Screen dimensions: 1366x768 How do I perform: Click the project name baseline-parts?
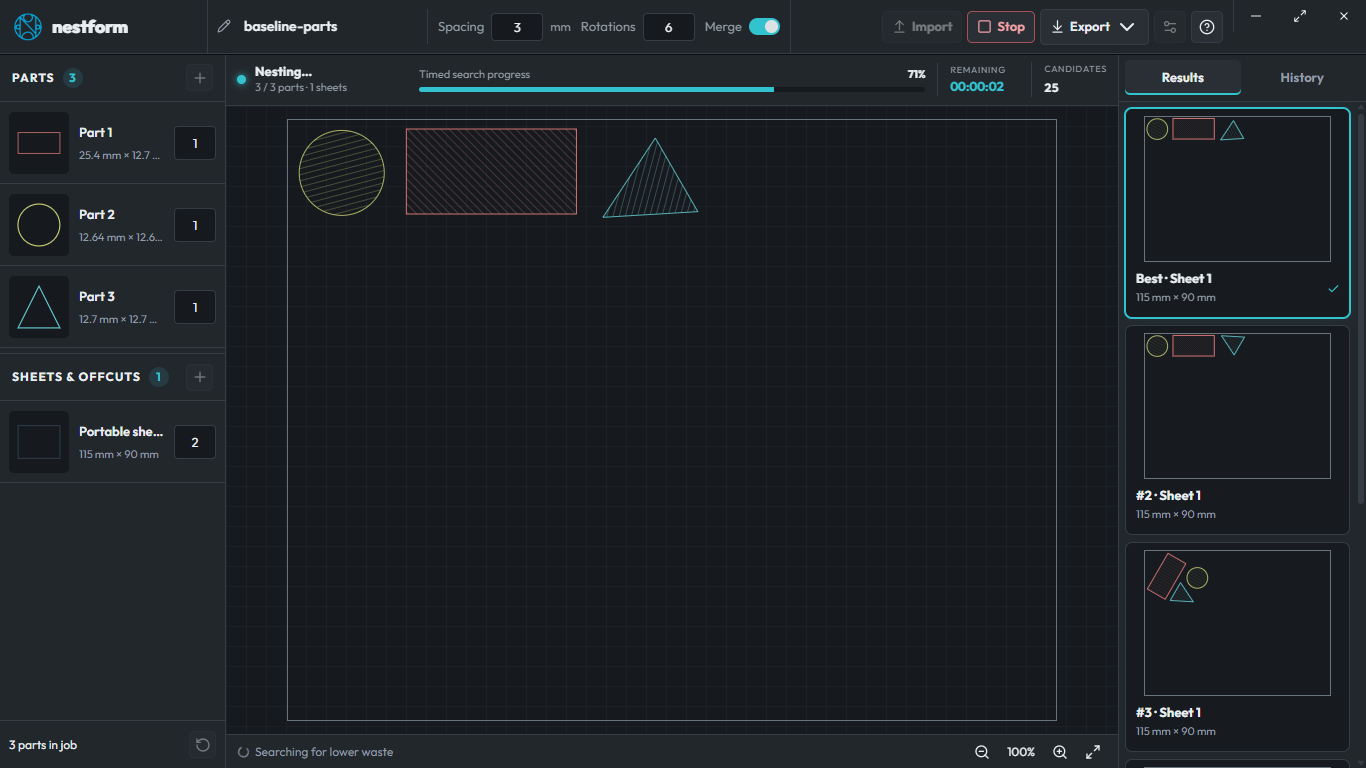click(290, 27)
